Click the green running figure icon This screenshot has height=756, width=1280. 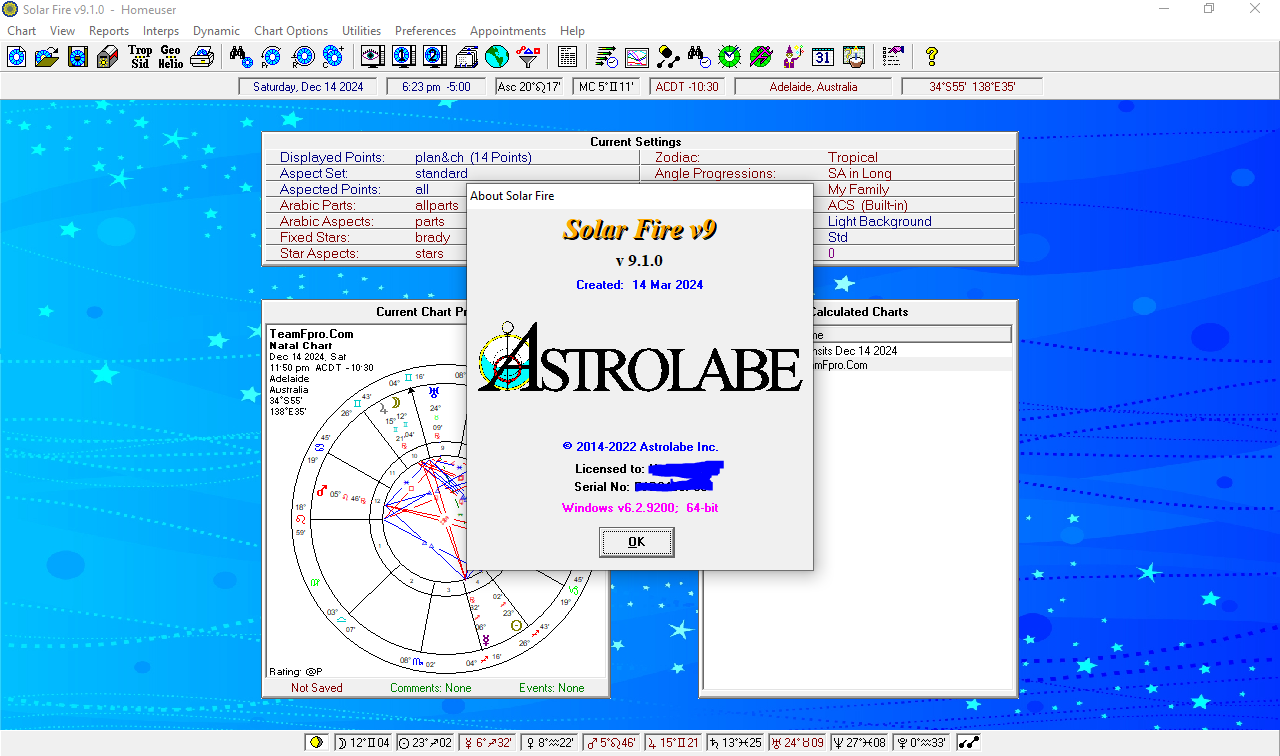click(761, 56)
